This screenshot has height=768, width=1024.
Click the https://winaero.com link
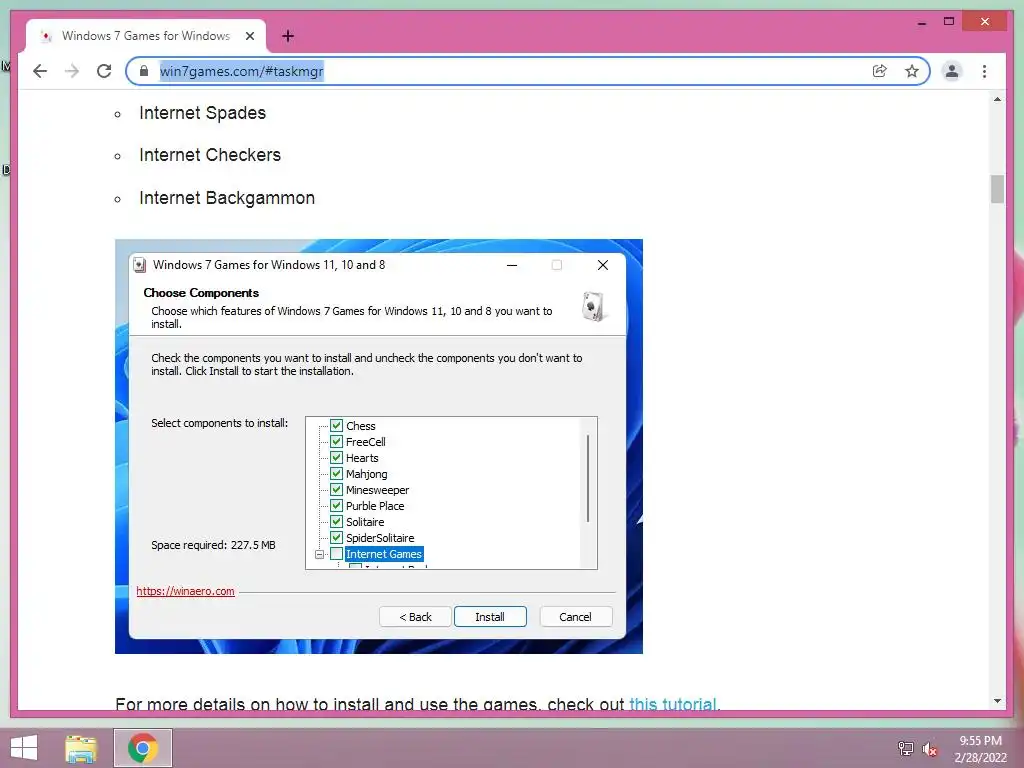coord(185,591)
